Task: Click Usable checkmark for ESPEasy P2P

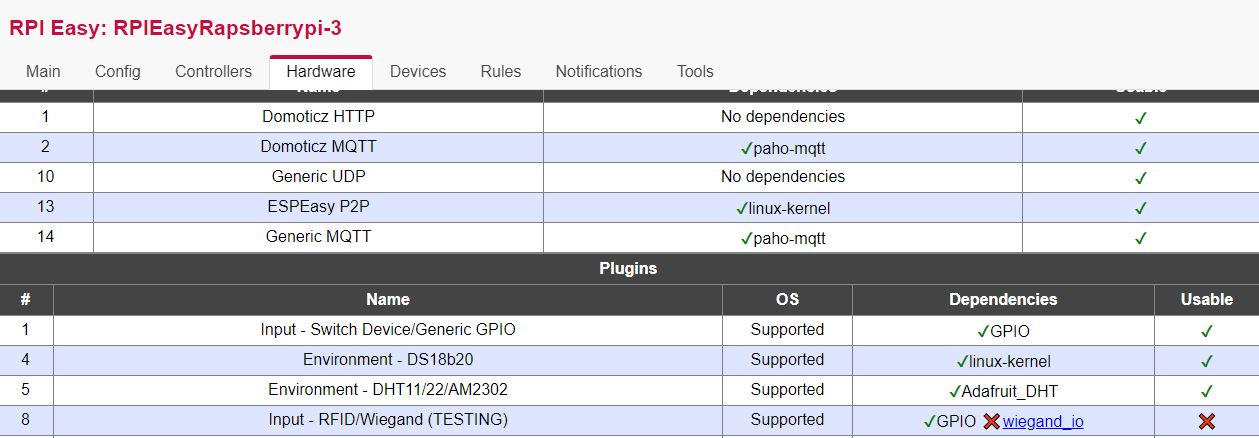Action: click(x=1141, y=208)
